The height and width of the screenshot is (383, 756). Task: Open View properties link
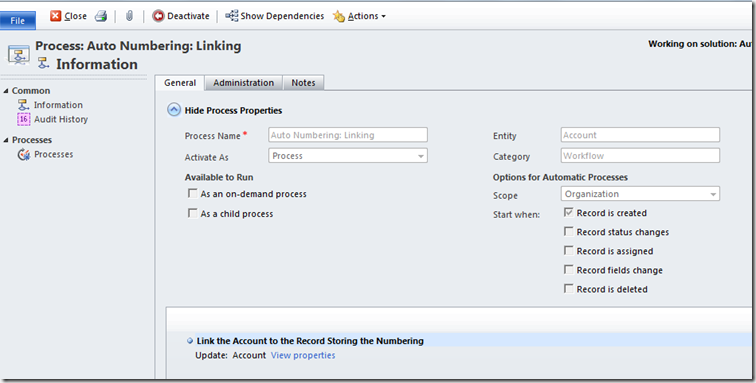tap(303, 356)
